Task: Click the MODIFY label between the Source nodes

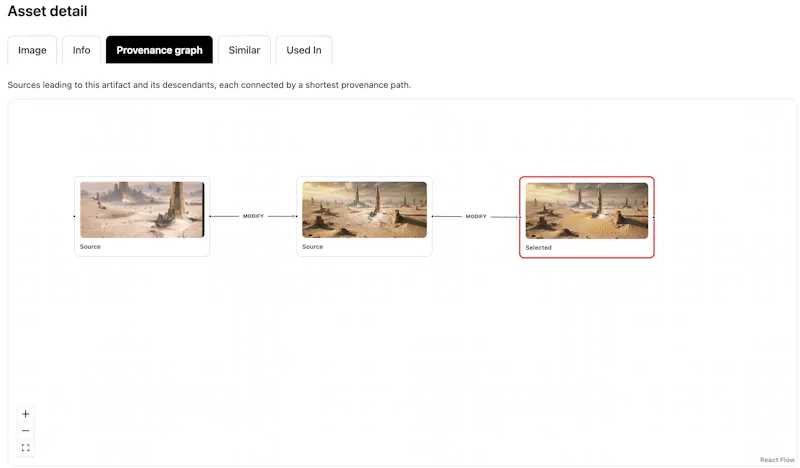Action: [x=253, y=216]
